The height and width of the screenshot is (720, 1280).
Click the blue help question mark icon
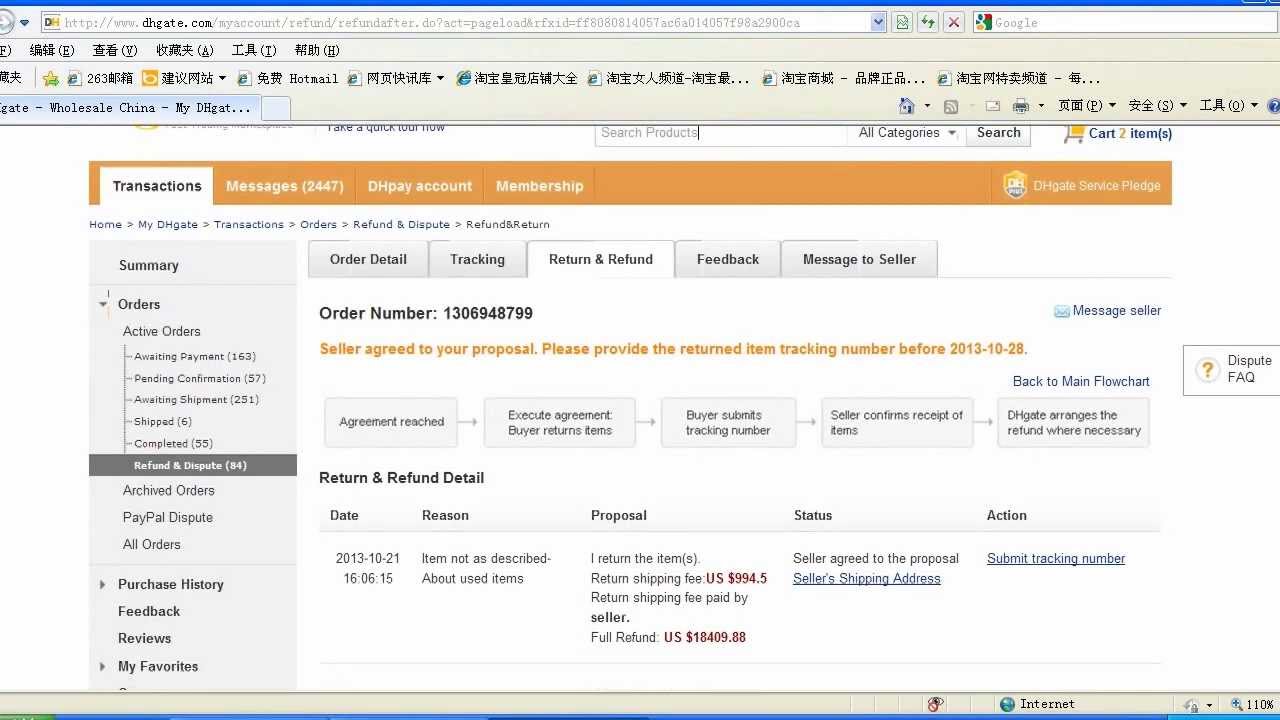[x=1274, y=106]
